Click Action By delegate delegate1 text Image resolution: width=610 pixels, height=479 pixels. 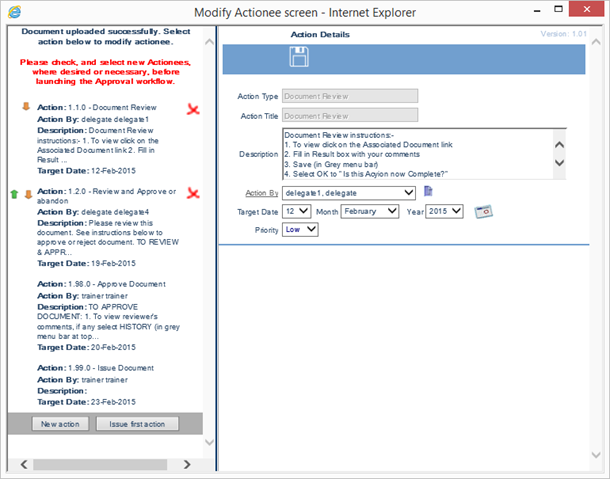[x=93, y=119]
